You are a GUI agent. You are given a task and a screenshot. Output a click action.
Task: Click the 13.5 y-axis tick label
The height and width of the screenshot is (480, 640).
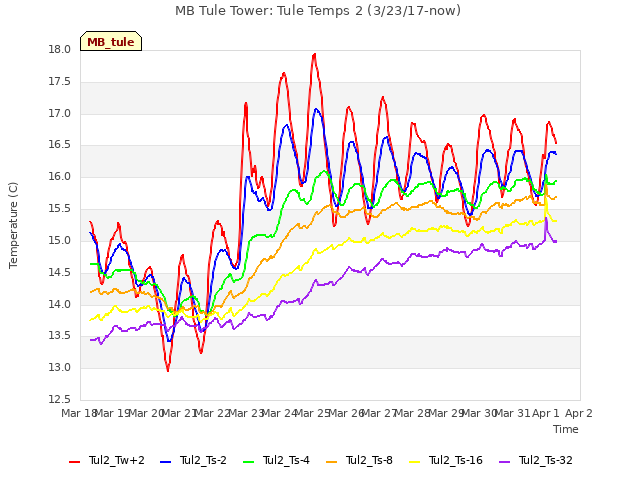[60, 336]
